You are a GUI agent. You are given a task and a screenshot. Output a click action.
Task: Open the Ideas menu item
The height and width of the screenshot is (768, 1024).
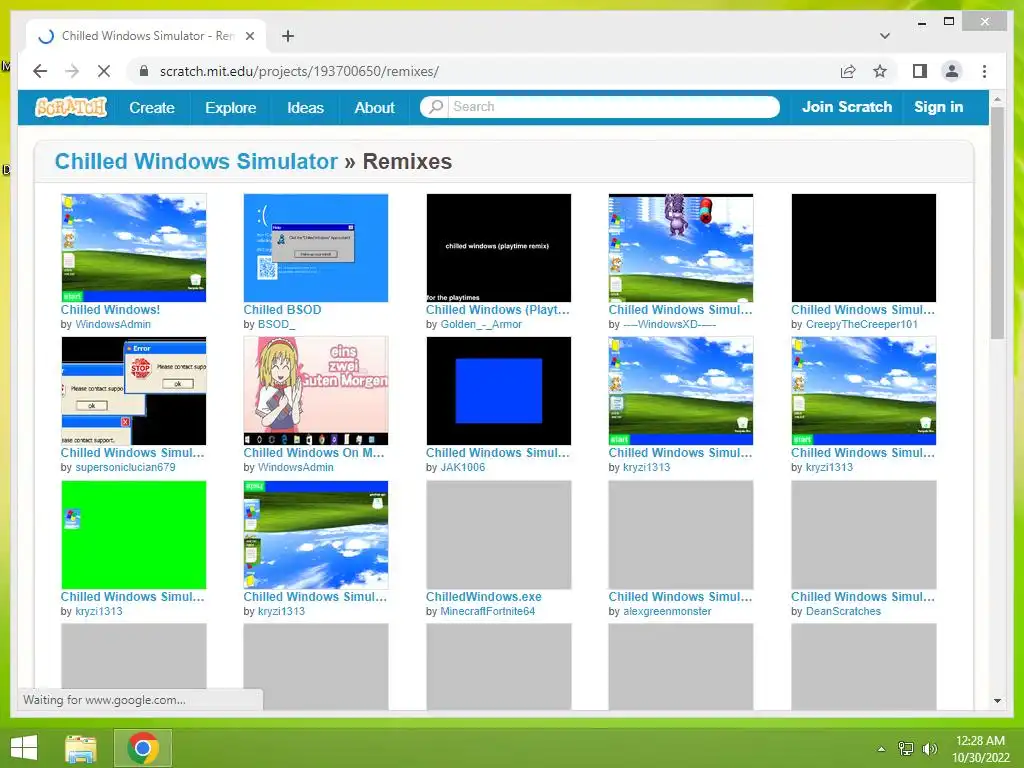[306, 108]
